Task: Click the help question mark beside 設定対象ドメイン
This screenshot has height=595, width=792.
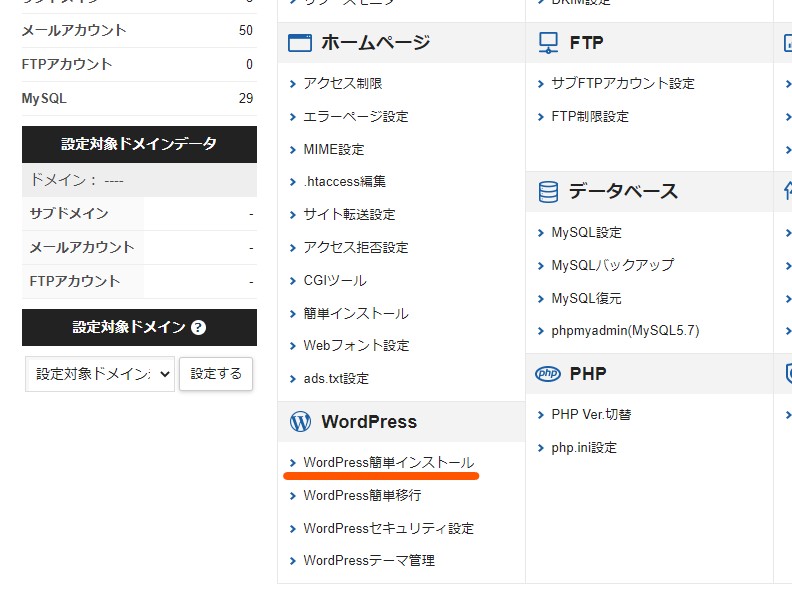Action: click(x=199, y=328)
